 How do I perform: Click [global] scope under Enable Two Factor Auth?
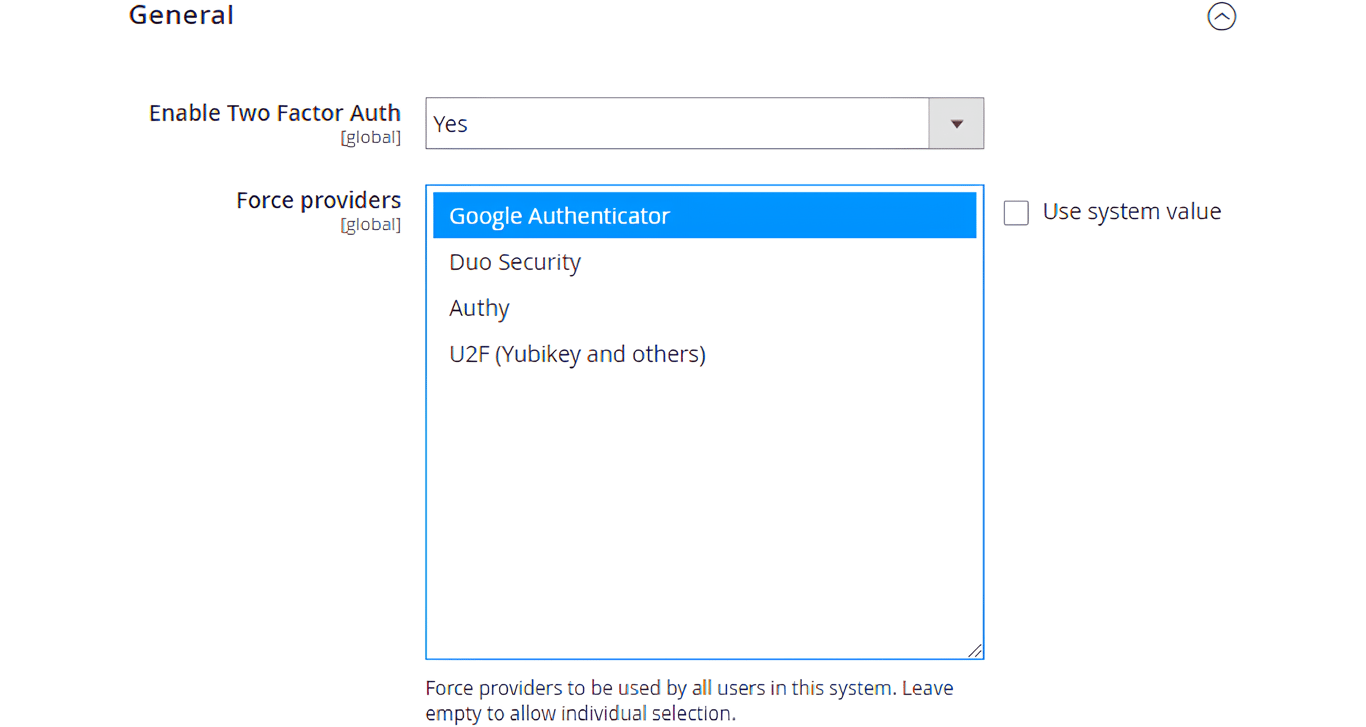[370, 138]
